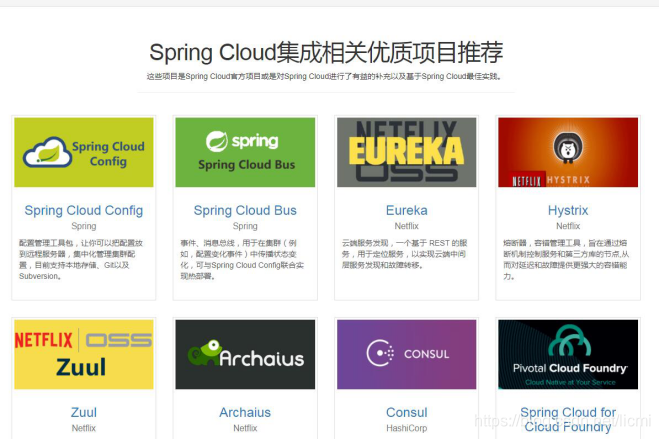Open the Archaius chameleon banner image
The height and width of the screenshot is (439, 660).
245,354
